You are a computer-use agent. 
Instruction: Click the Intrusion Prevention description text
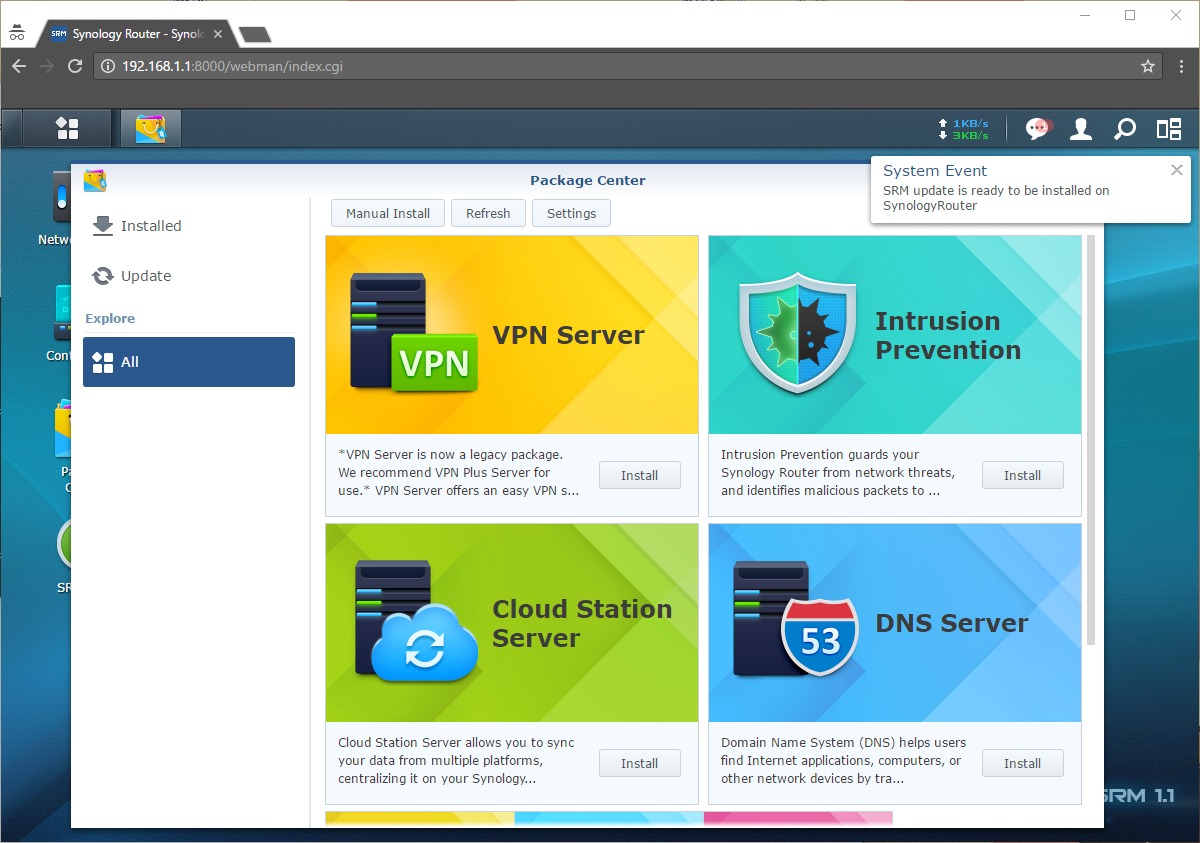[x=838, y=472]
